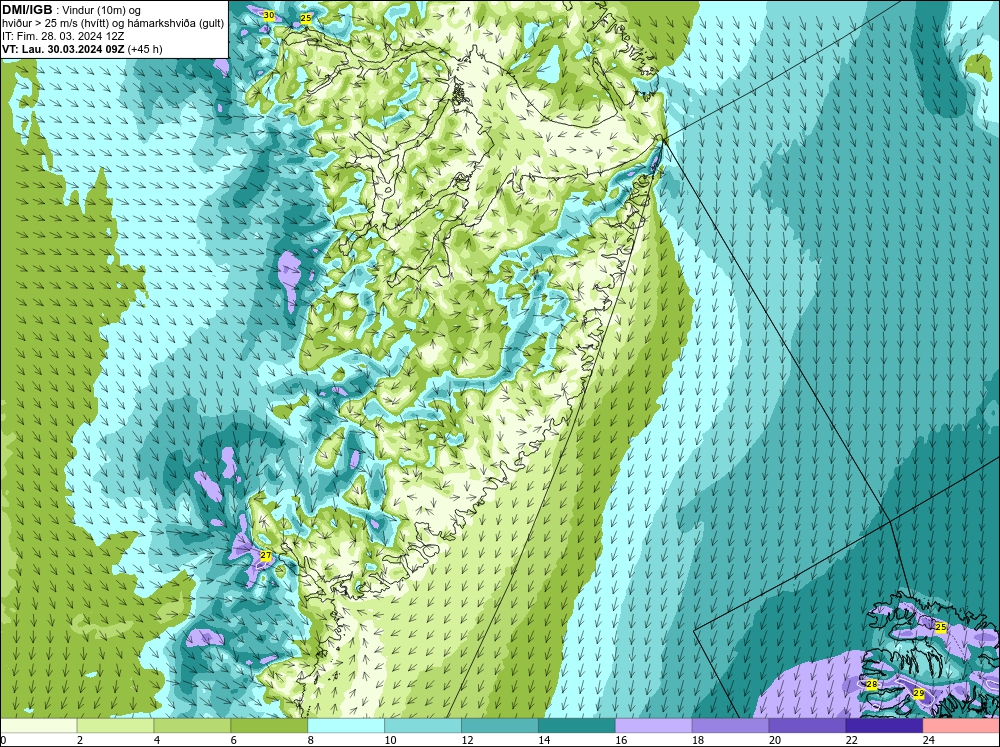This screenshot has height=747, width=1000.
Task: Click the legend scale number 22
Action: 852,740
